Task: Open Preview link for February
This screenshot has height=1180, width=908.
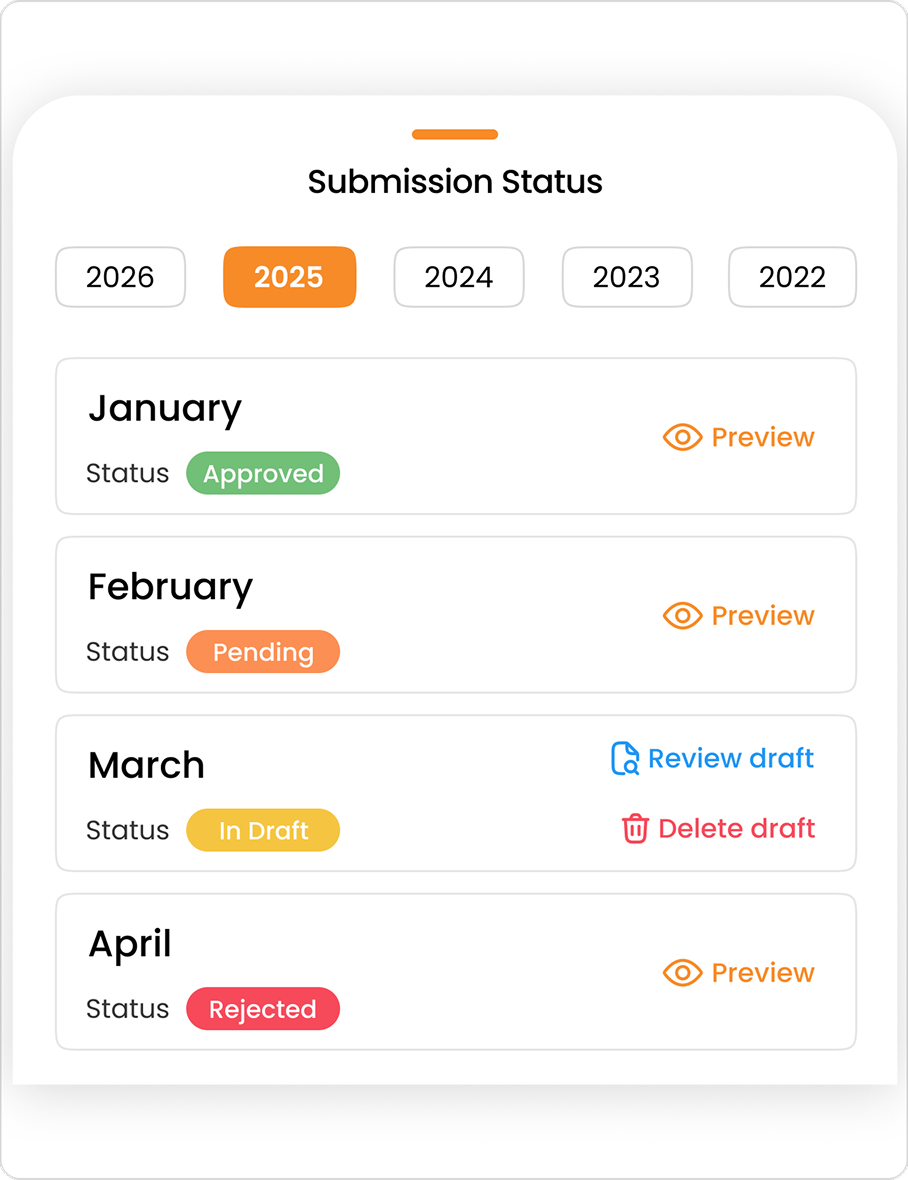Action: point(763,616)
